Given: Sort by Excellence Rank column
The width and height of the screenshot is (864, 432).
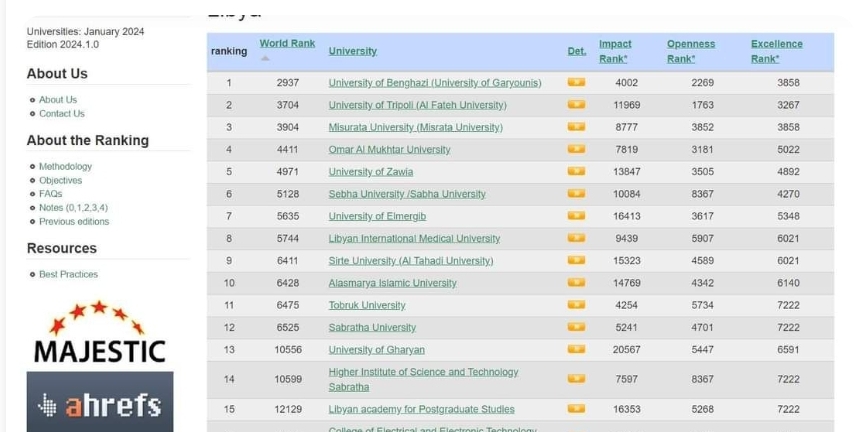Looking at the screenshot, I should [x=777, y=51].
